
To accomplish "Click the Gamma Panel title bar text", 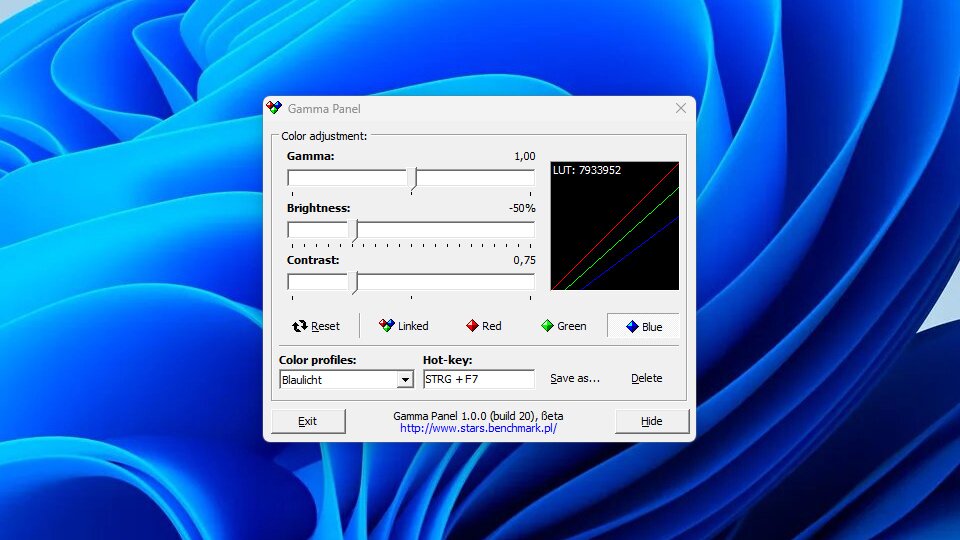I will [x=324, y=108].
